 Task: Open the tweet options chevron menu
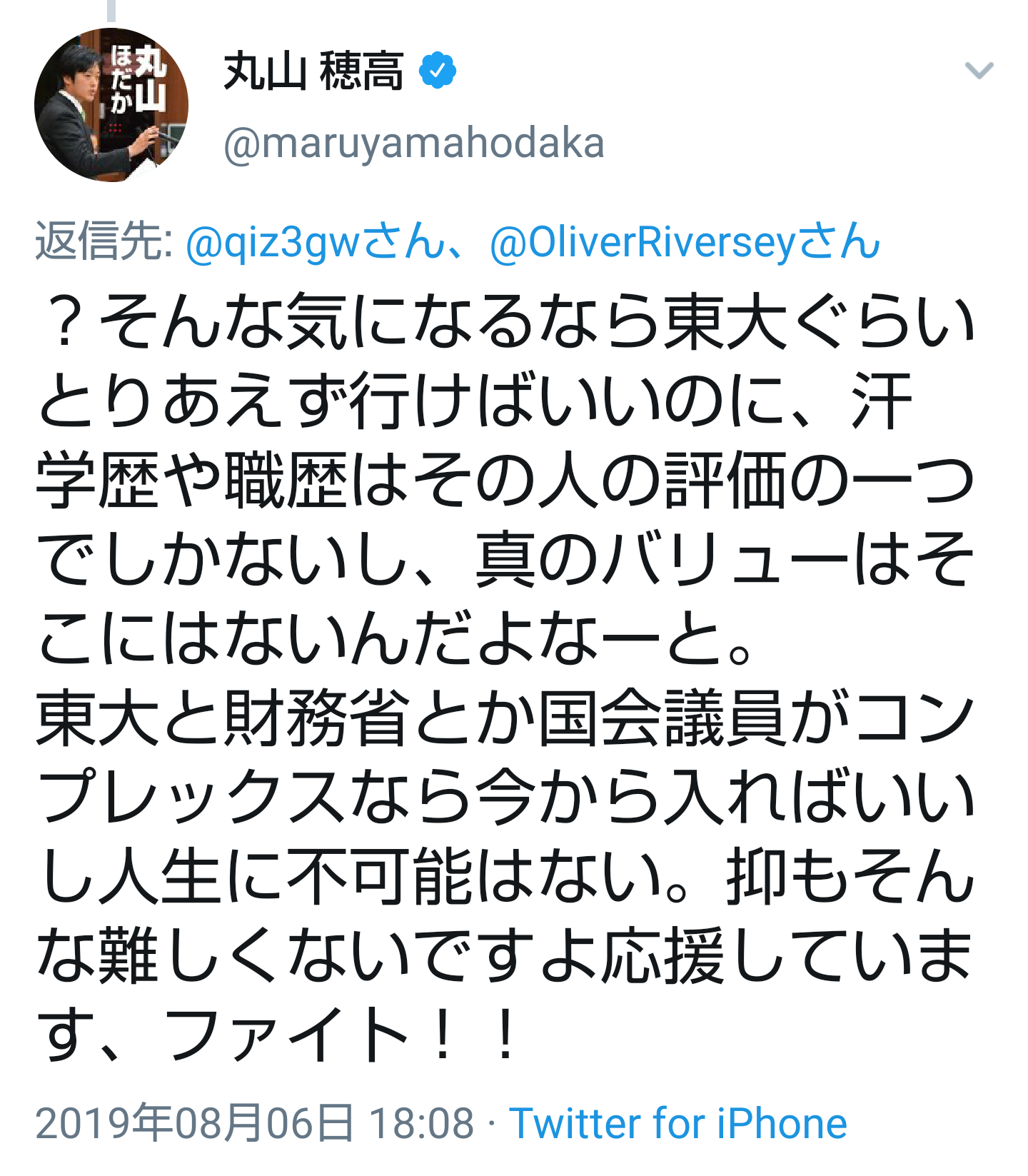coord(979,70)
